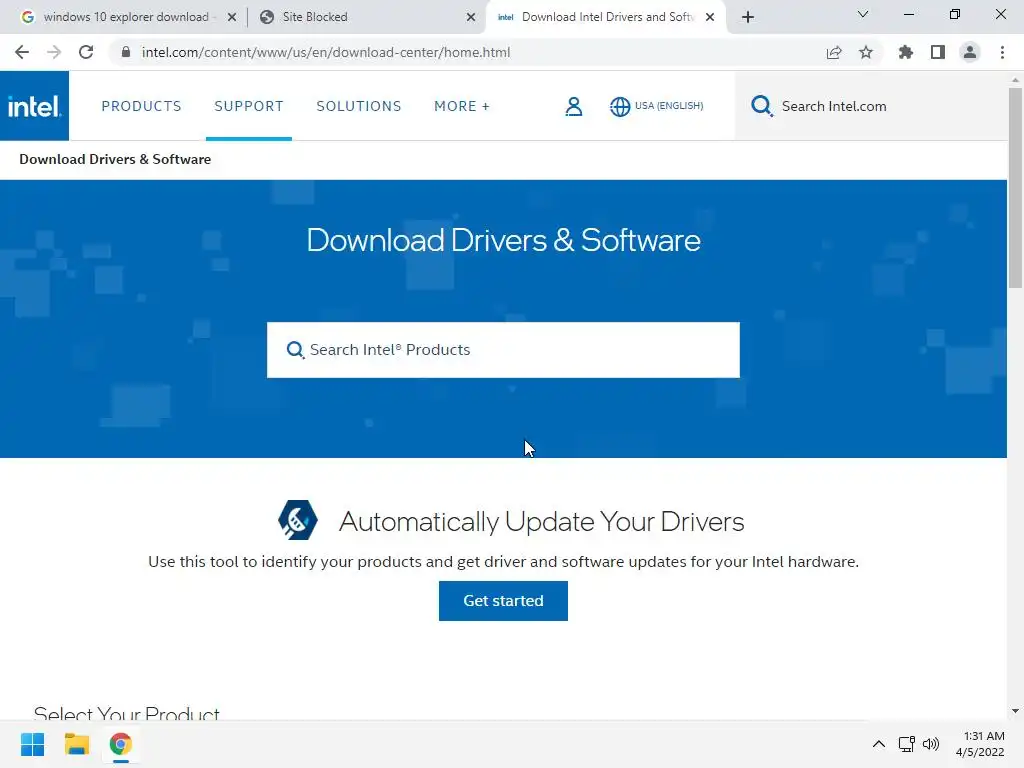The width and height of the screenshot is (1024, 768).
Task: Click the Search Intel.com magnifier icon
Action: (x=761, y=106)
